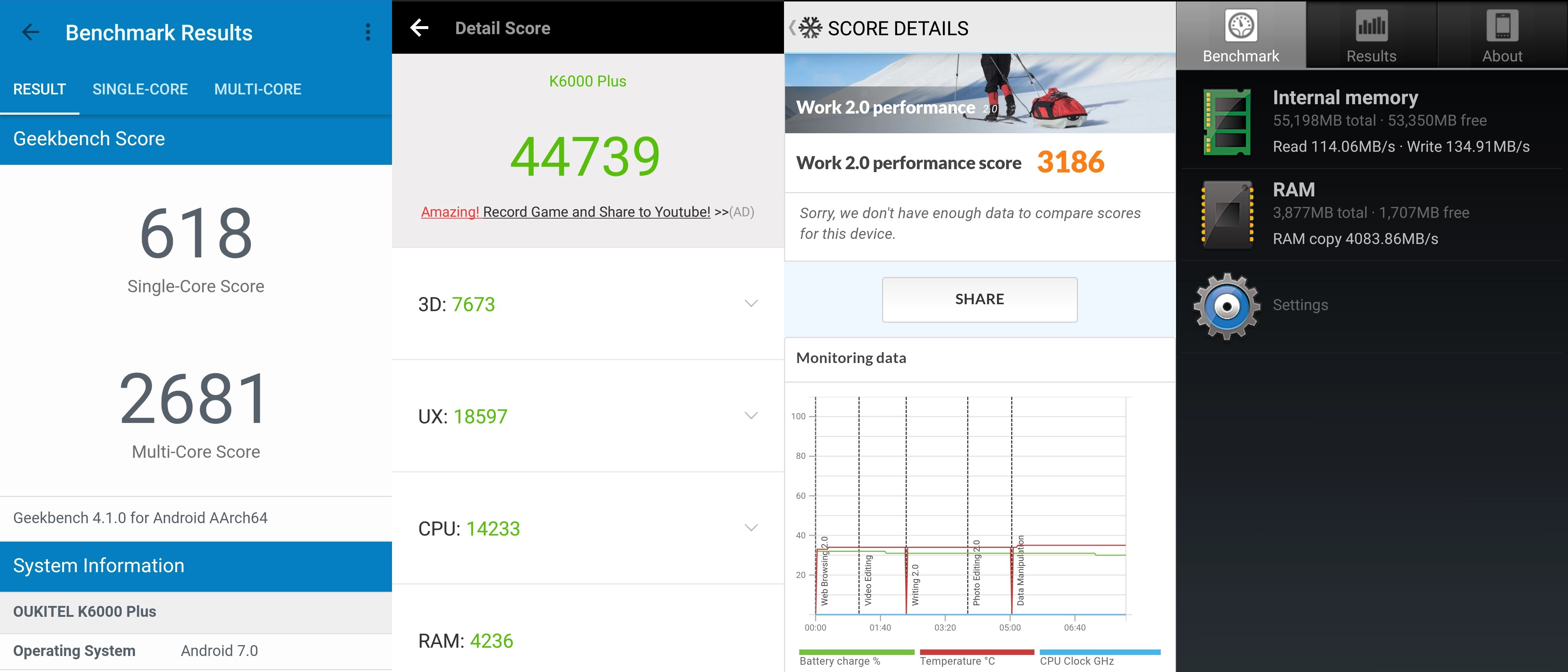Switch to the SINGLE-CORE tab

click(x=140, y=89)
